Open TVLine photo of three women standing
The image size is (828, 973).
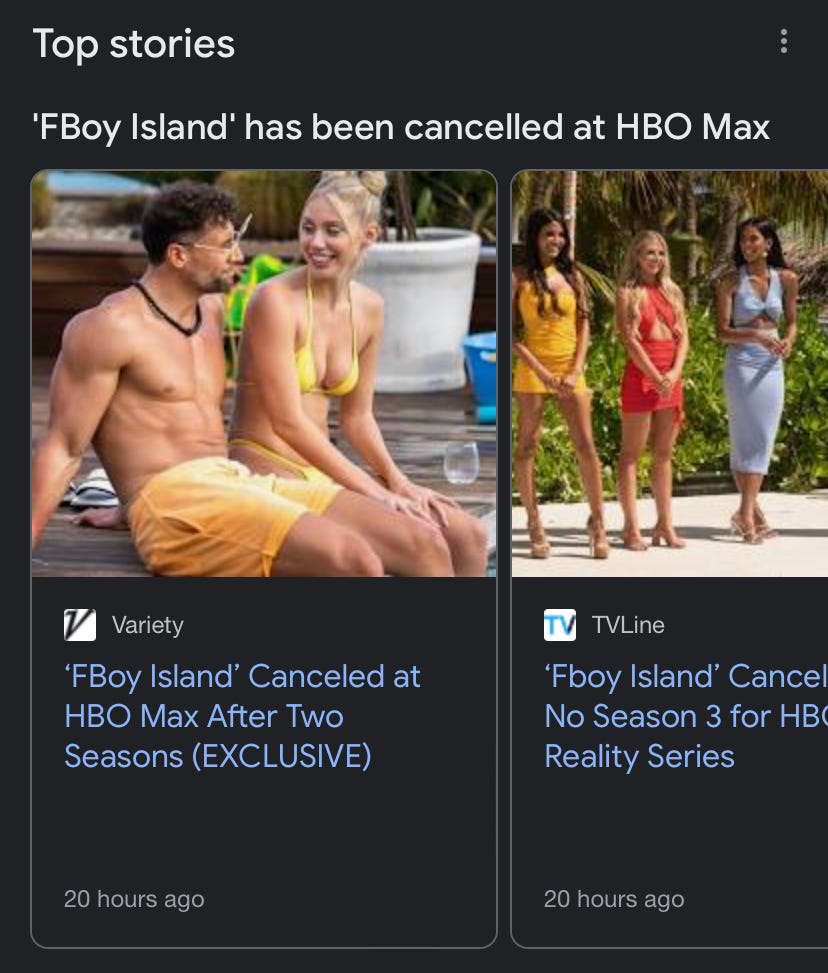(670, 374)
